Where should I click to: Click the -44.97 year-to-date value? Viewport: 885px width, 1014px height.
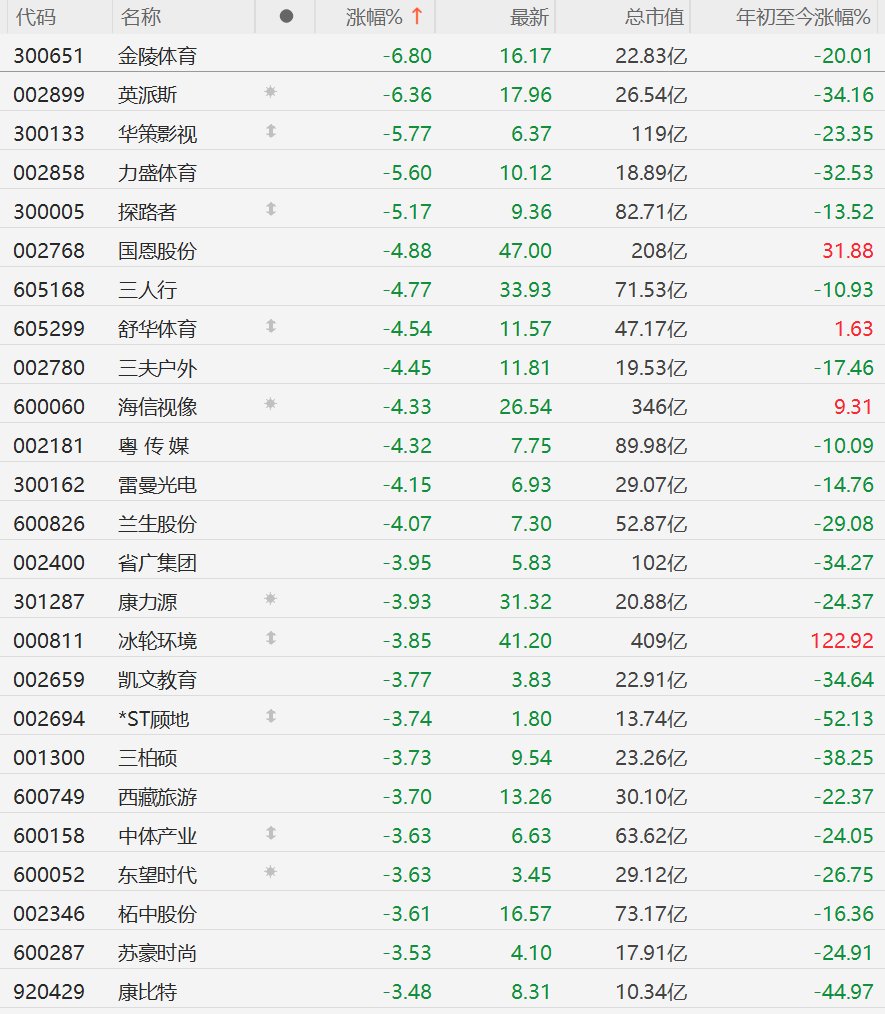(844, 992)
